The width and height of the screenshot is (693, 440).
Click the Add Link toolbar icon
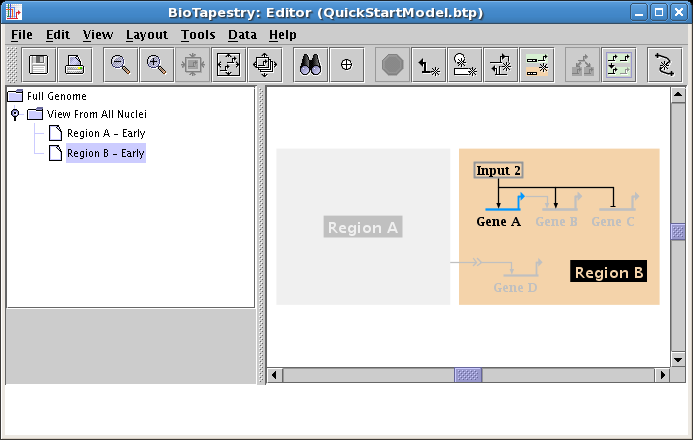click(430, 64)
